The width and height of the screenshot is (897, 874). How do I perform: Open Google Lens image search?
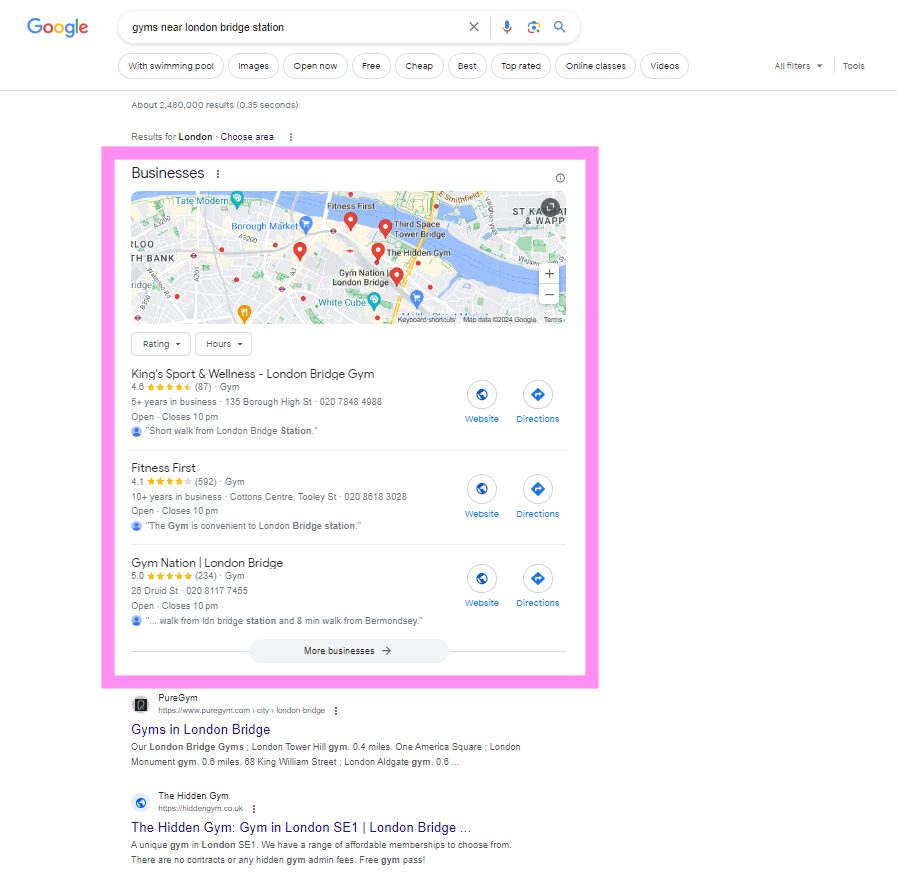pos(533,27)
